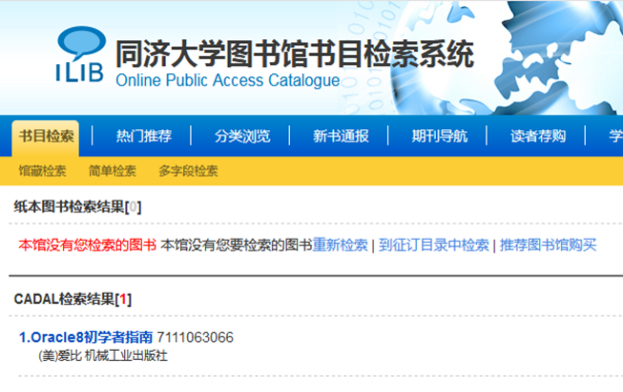Click the 机械工业出版社 publisher text
Viewport: 623px width, 392px height.
tap(126, 356)
